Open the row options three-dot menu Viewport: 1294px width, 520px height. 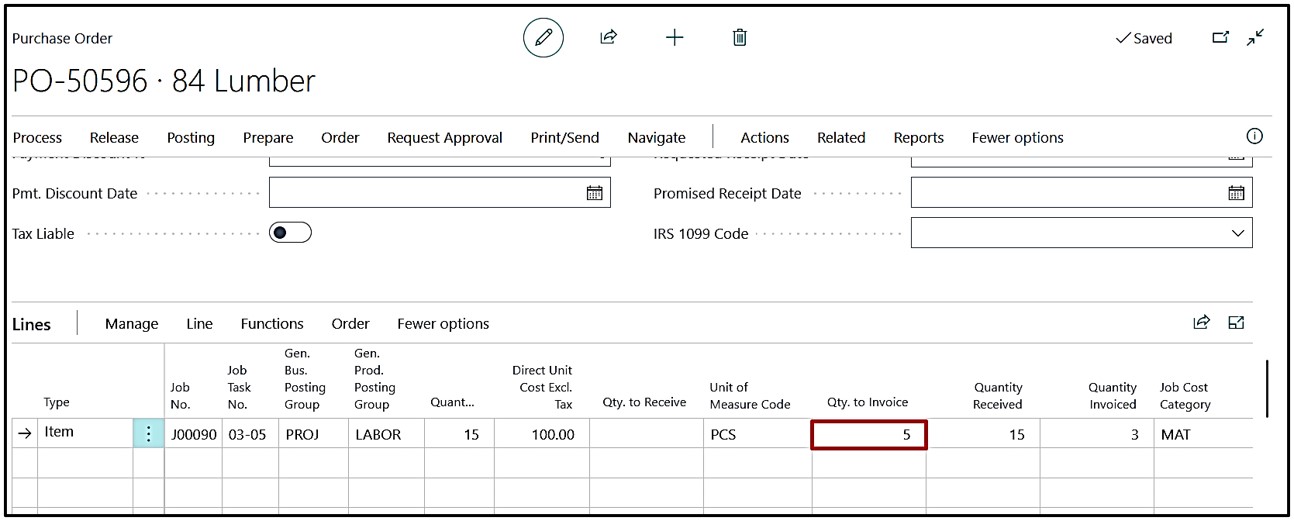[148, 433]
